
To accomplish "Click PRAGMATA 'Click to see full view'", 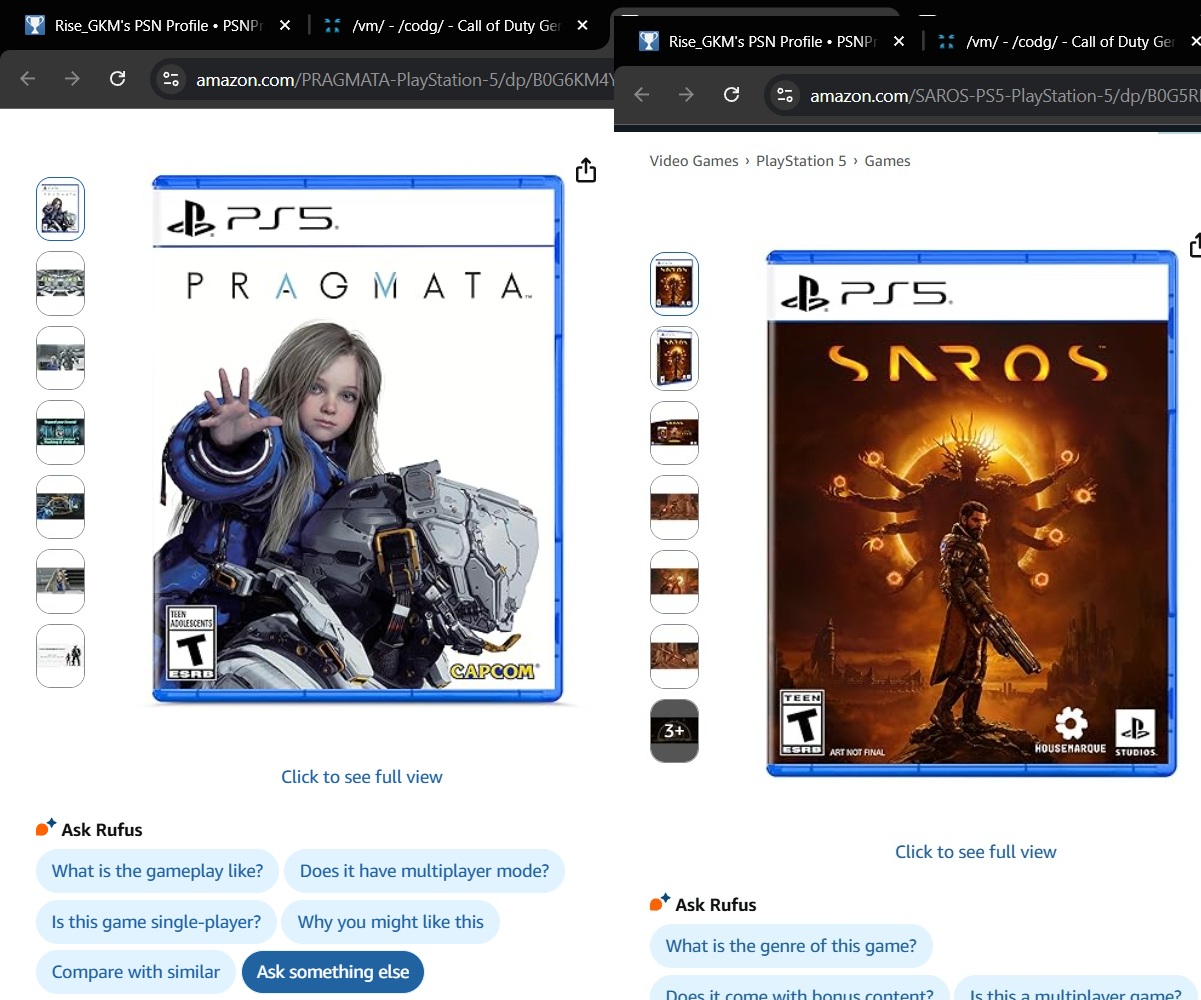I will (x=362, y=777).
